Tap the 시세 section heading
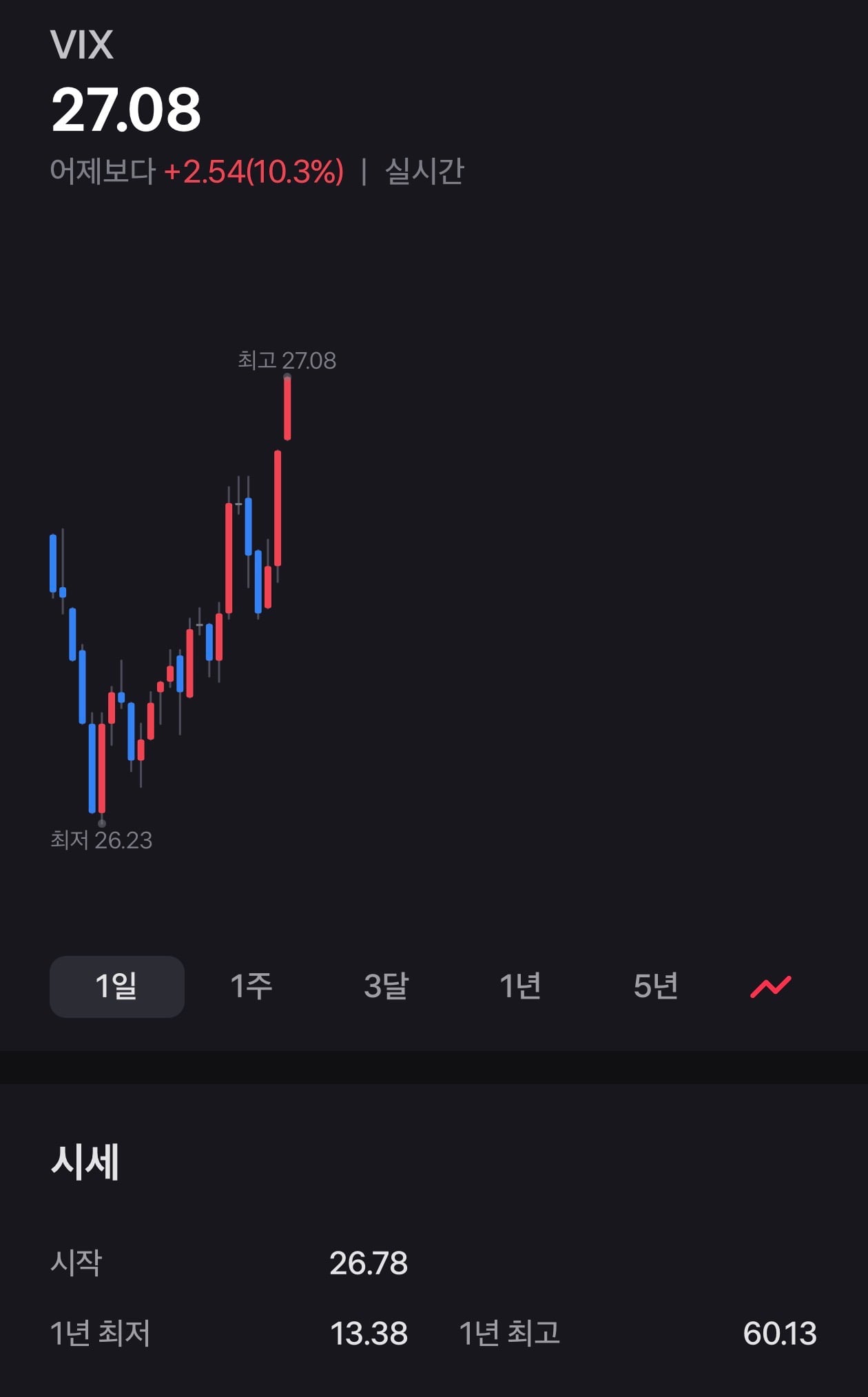Viewport: 868px width, 1397px height. tap(85, 1161)
